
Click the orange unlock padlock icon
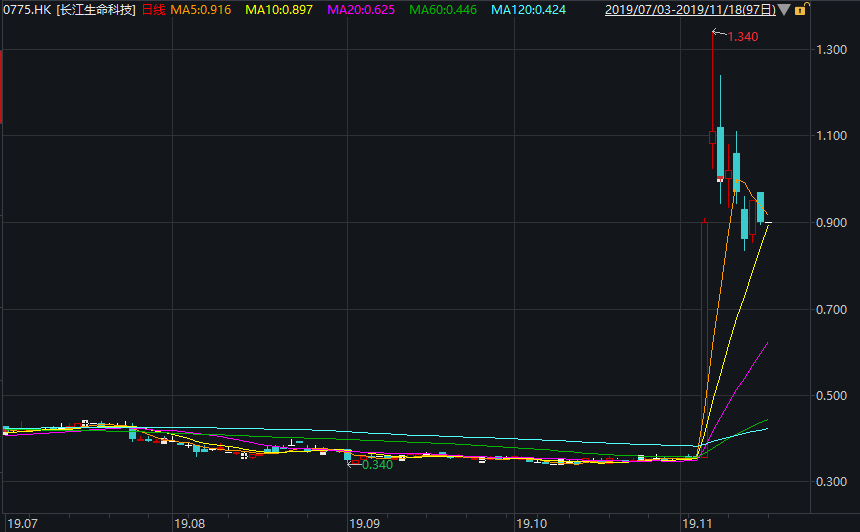[x=799, y=10]
